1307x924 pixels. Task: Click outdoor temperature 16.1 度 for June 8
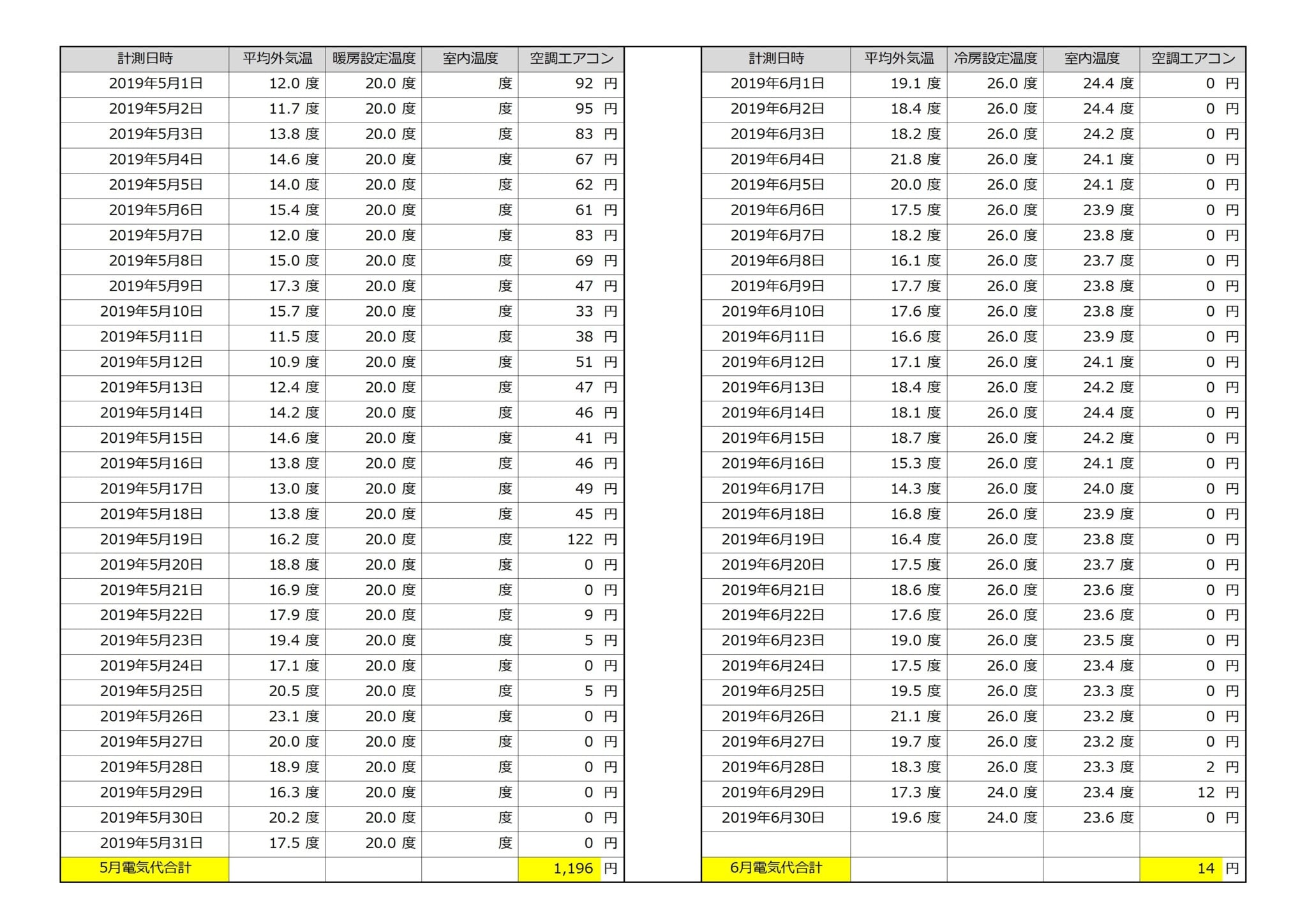point(899,261)
